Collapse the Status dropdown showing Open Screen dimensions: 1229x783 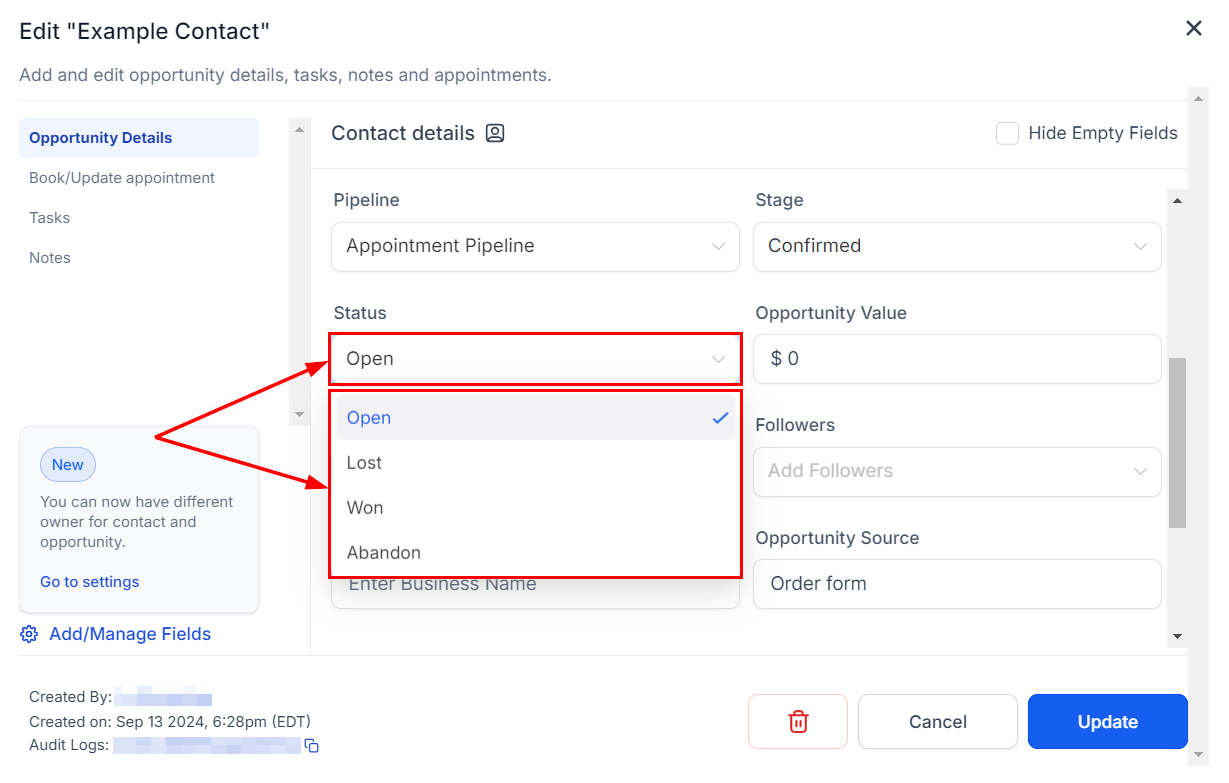coord(535,359)
